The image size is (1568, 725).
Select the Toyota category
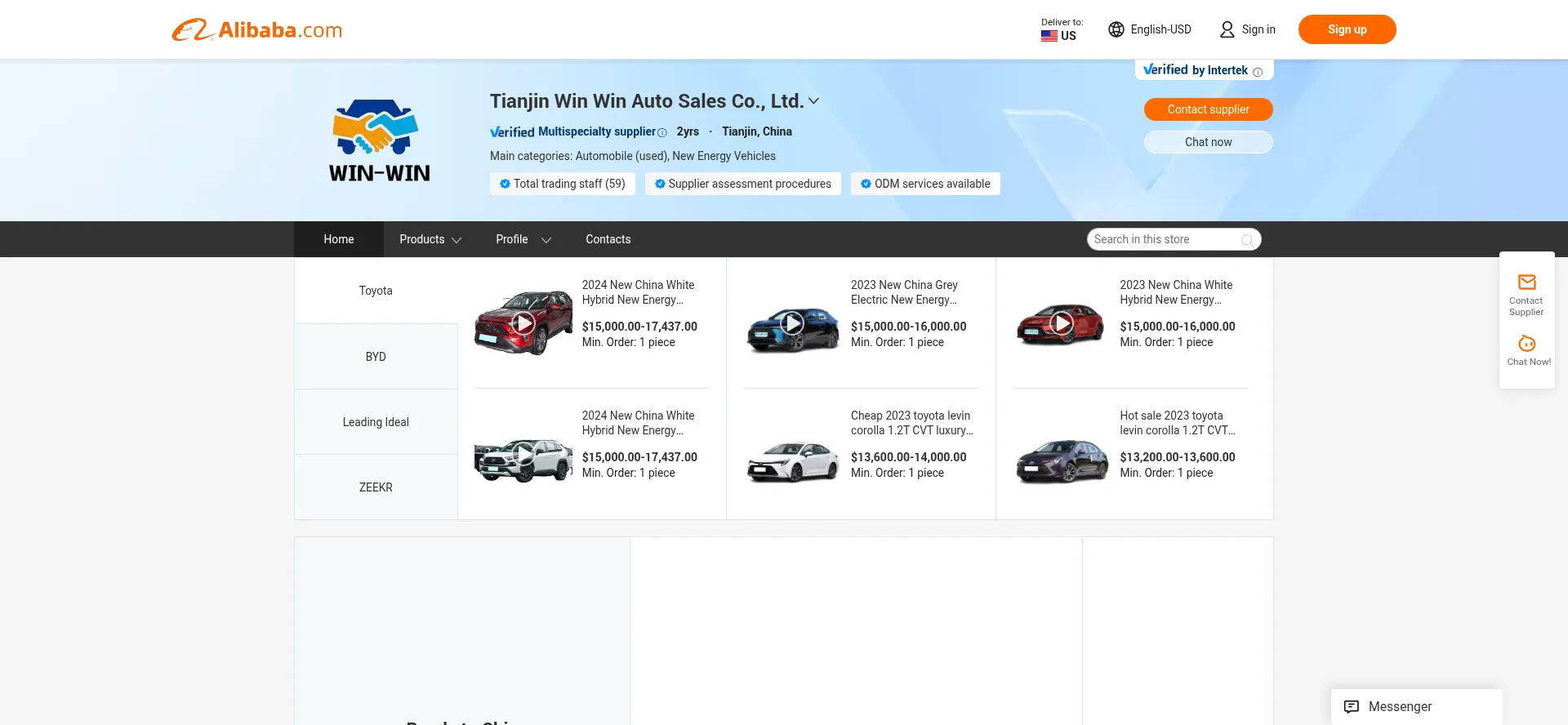tap(376, 291)
